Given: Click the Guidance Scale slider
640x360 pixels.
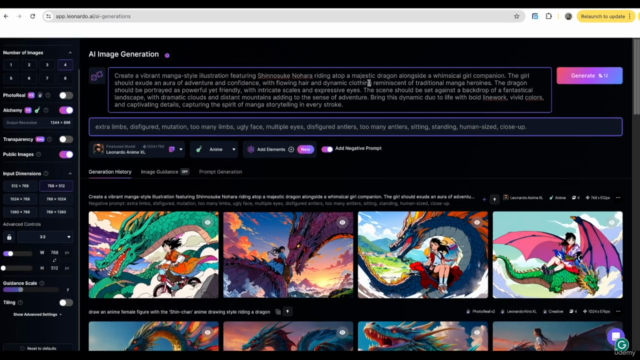Looking at the screenshot, I should [31, 290].
